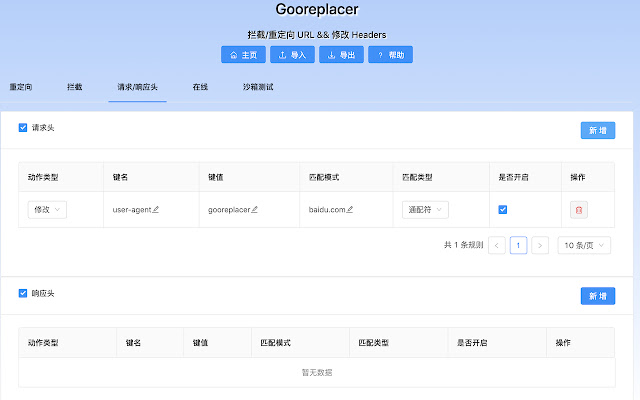Image resolution: width=640 pixels, height=400 pixels.
Task: Toggle the 请求头 section checkbox
Action: click(23, 128)
